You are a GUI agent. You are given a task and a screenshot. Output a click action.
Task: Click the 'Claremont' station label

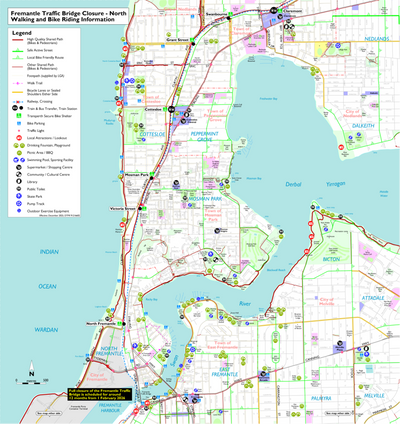coord(292,11)
